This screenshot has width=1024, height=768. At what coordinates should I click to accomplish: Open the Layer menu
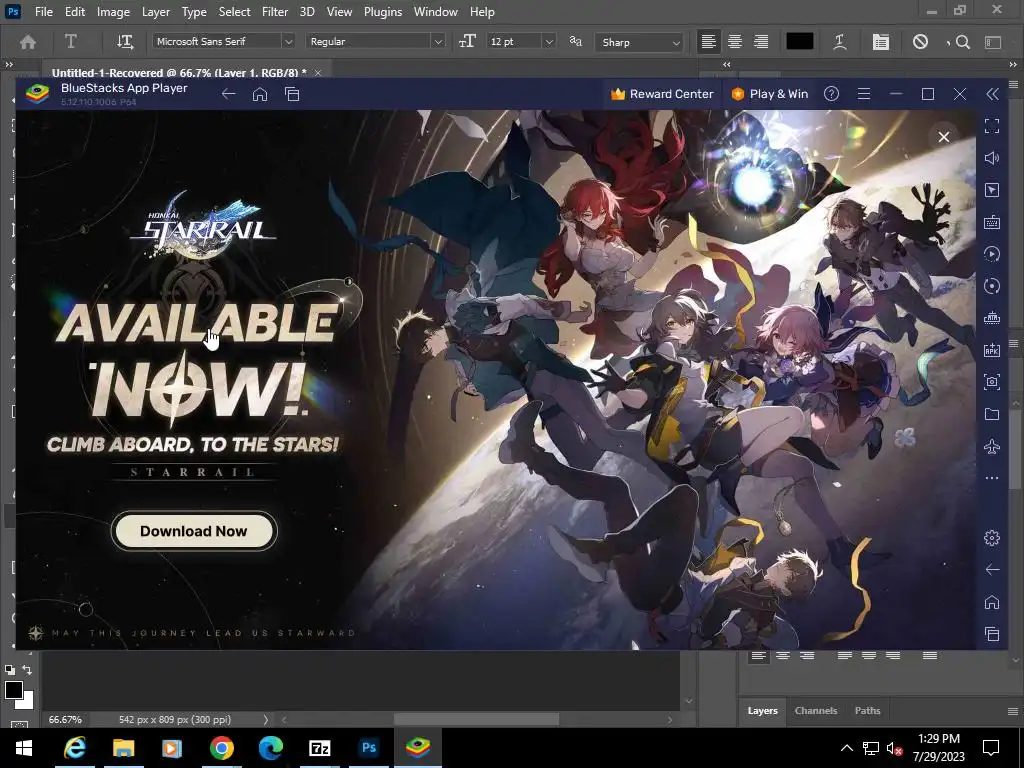click(155, 12)
